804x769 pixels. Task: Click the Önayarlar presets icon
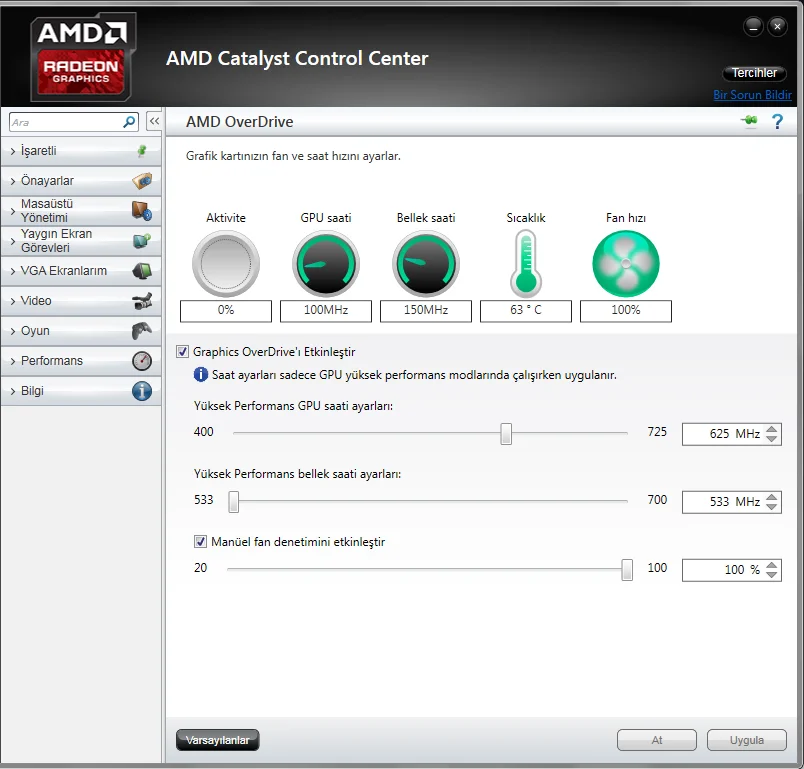pos(142,180)
